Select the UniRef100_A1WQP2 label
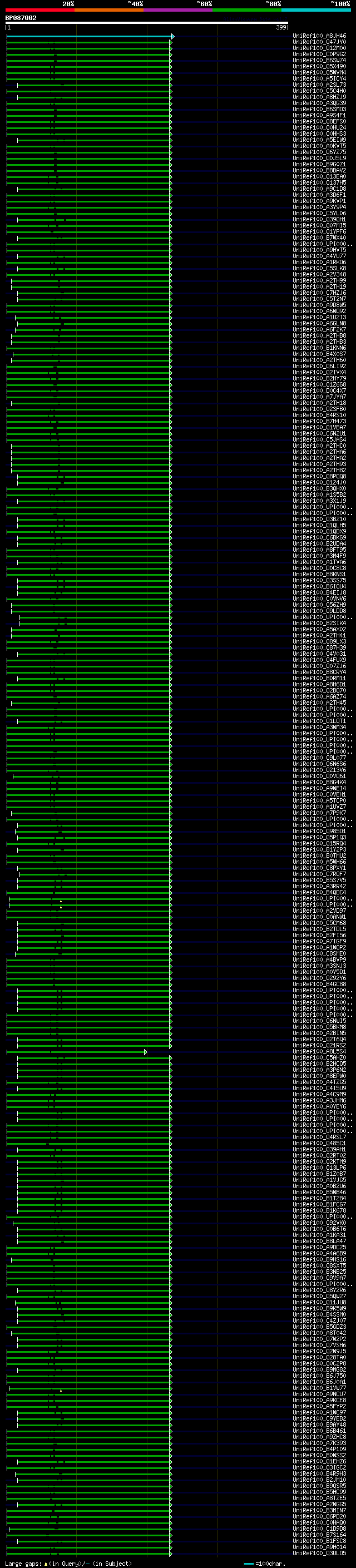 (319, 947)
